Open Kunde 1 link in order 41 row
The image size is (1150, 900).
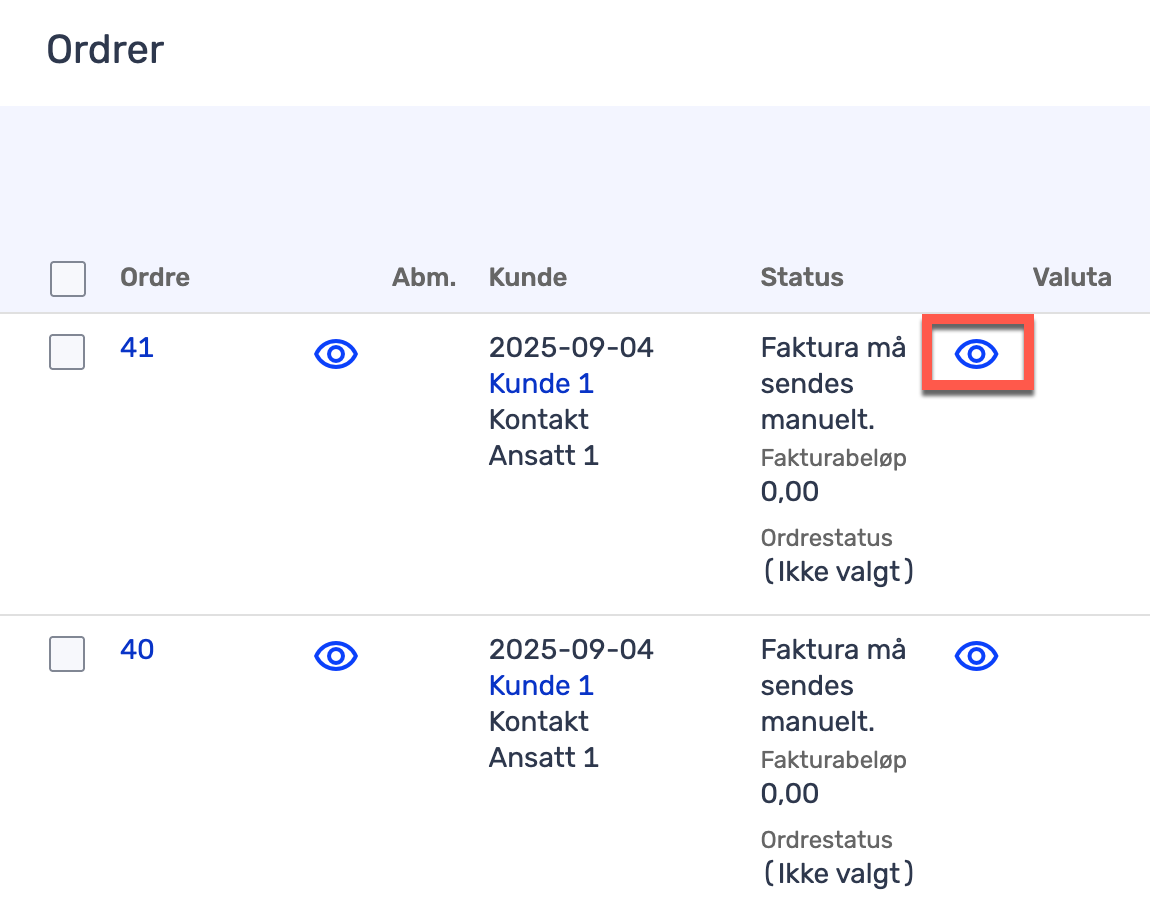tap(541, 384)
